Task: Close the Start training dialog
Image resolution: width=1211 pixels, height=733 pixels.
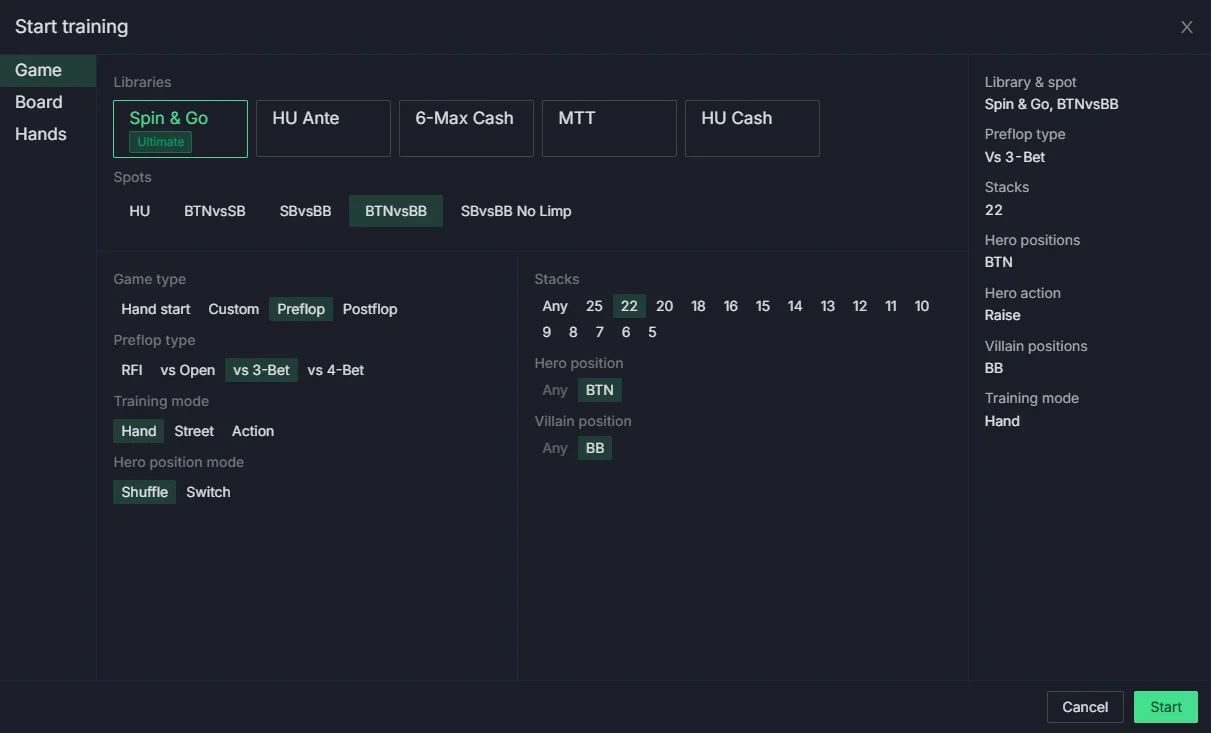Action: point(1187,27)
